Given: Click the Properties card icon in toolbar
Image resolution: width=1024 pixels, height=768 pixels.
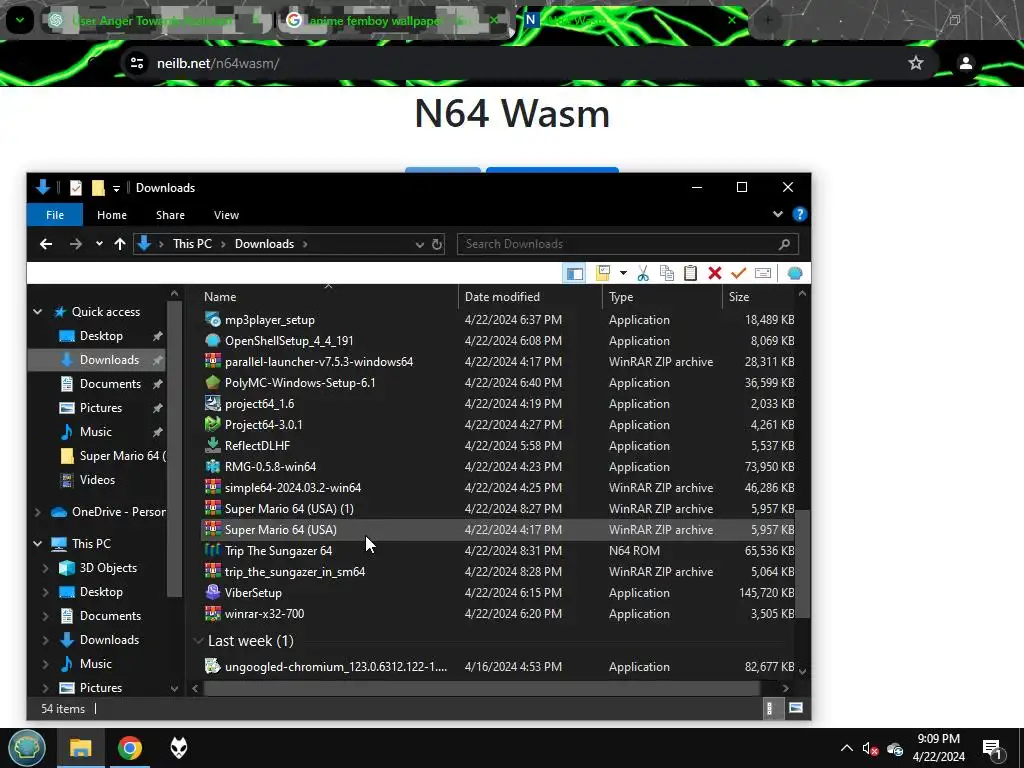Looking at the screenshot, I should click(x=763, y=273).
